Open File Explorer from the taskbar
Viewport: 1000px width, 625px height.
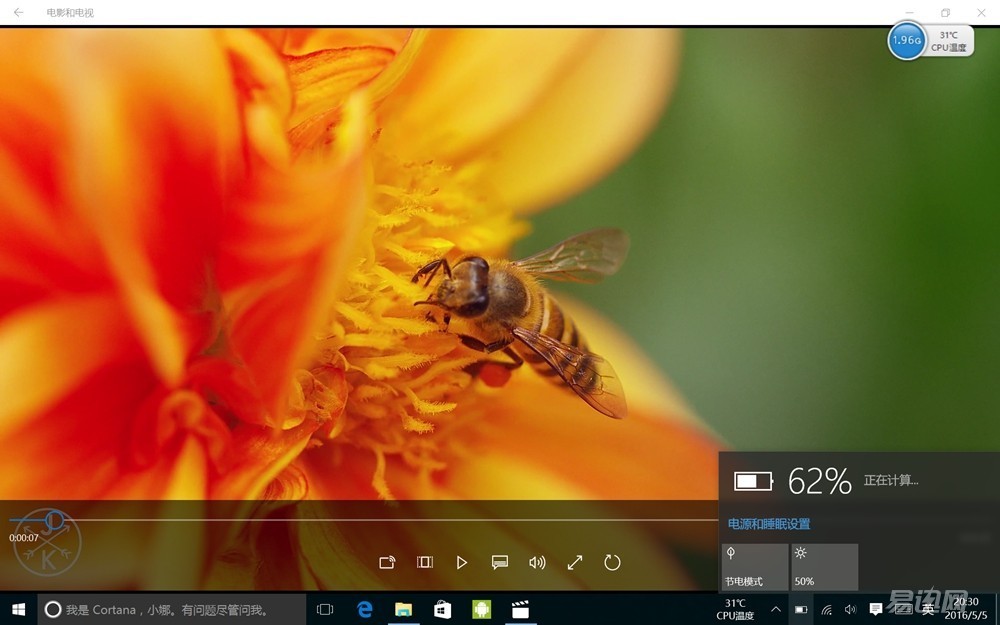(x=403, y=610)
